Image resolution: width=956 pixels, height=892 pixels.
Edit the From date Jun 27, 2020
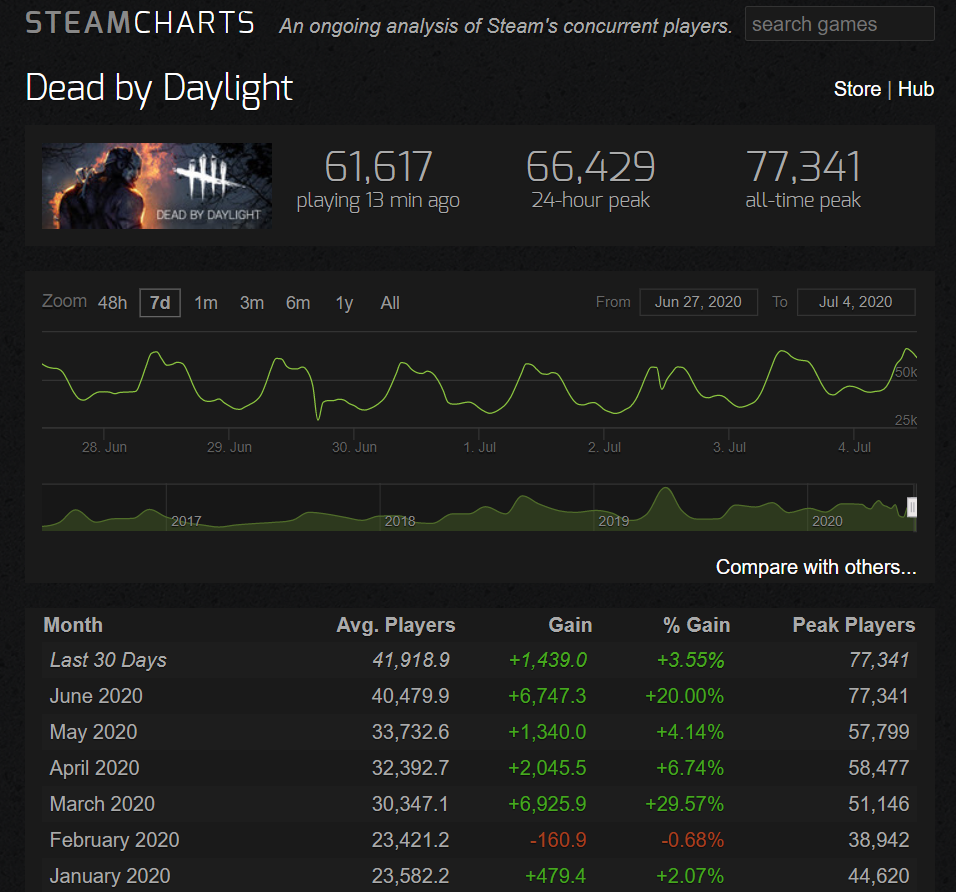pyautogui.click(x=698, y=302)
